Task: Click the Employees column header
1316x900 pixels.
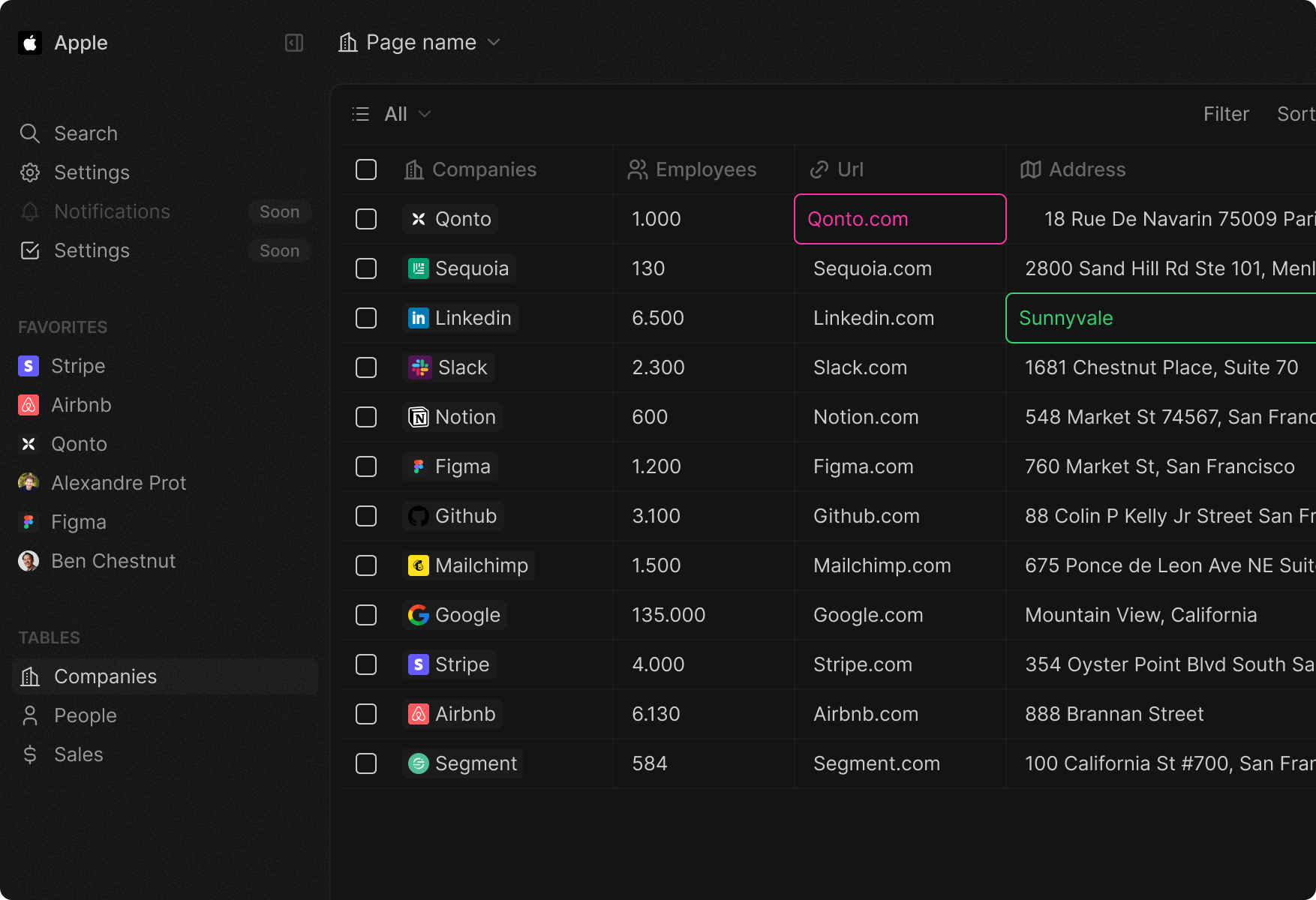Action: pyautogui.click(x=693, y=169)
